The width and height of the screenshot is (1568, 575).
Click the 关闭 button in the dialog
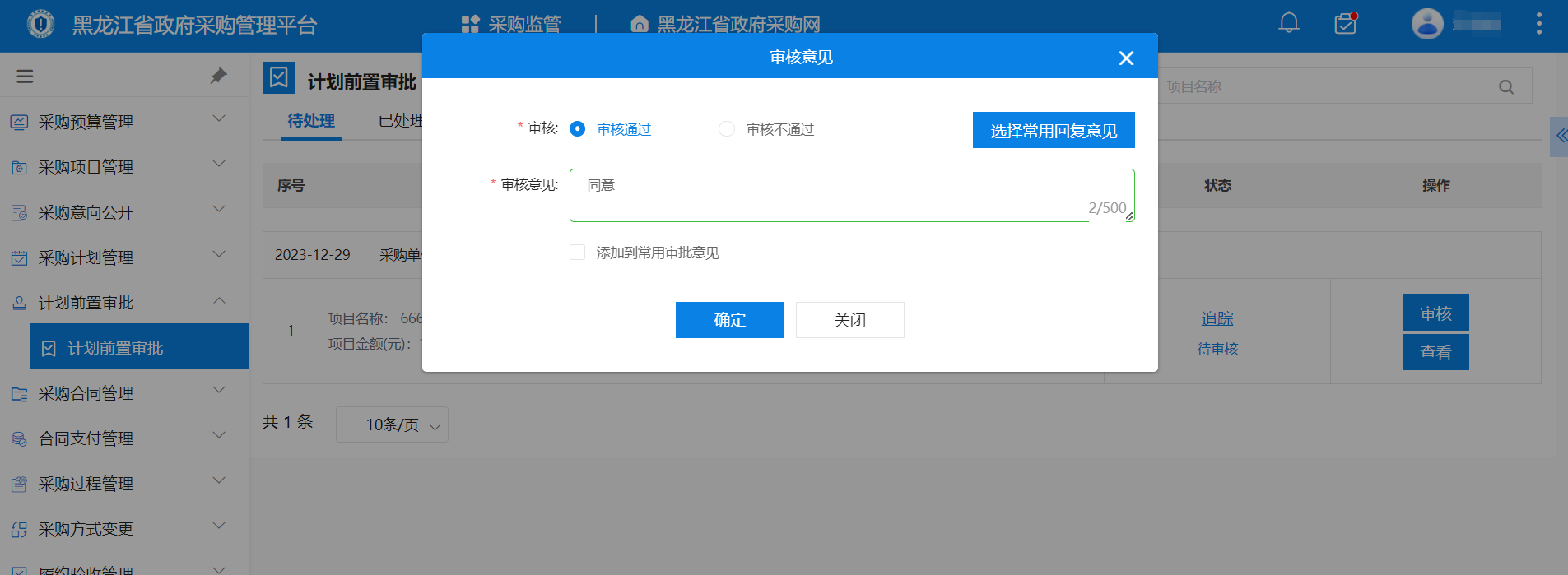click(850, 320)
